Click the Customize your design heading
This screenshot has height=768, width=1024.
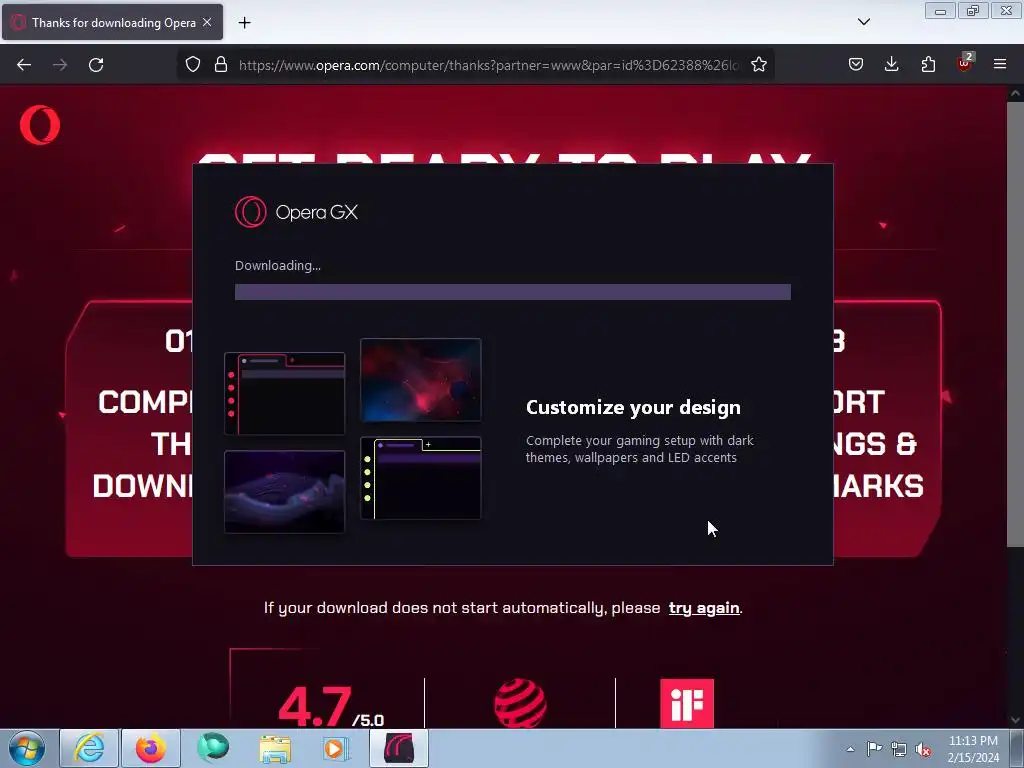pos(633,408)
